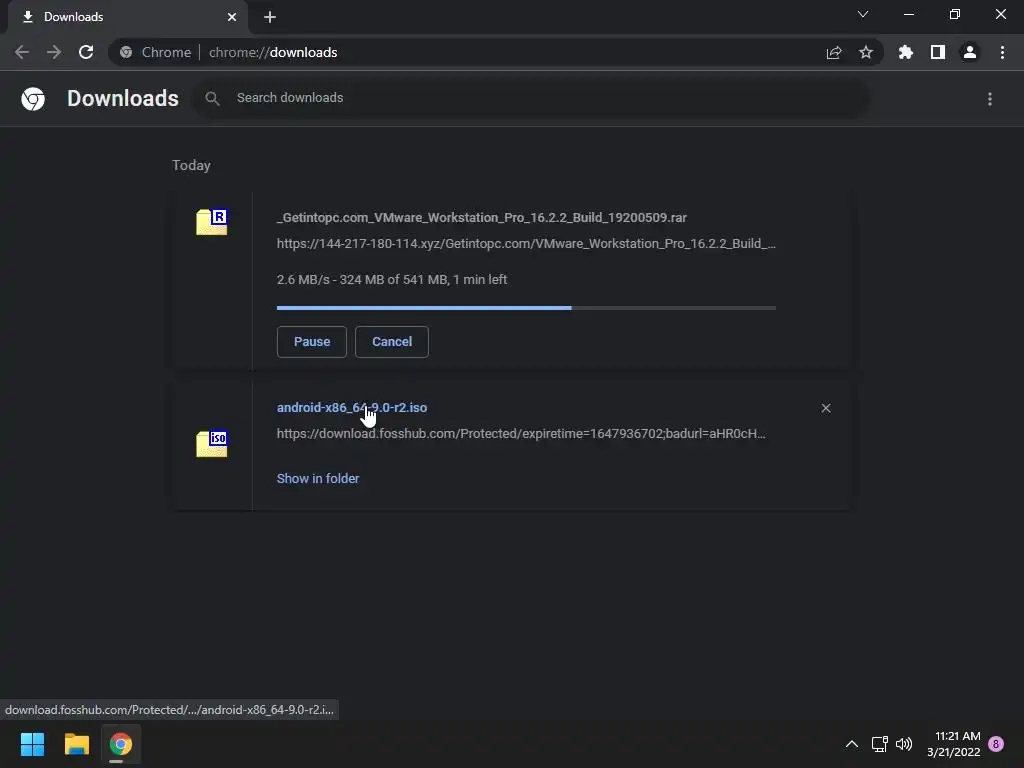Close the Downloads tab
This screenshot has width=1024, height=768.
tap(232, 17)
